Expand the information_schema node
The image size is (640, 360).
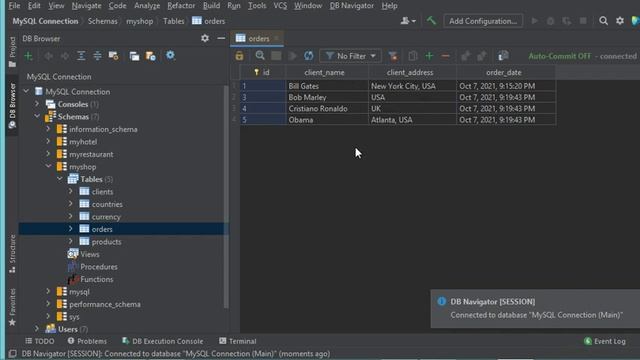(48, 129)
